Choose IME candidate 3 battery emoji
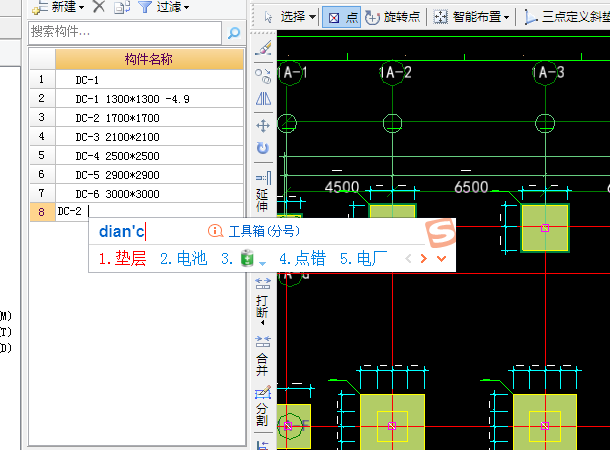This screenshot has width=610, height=450. pyautogui.click(x=243, y=259)
